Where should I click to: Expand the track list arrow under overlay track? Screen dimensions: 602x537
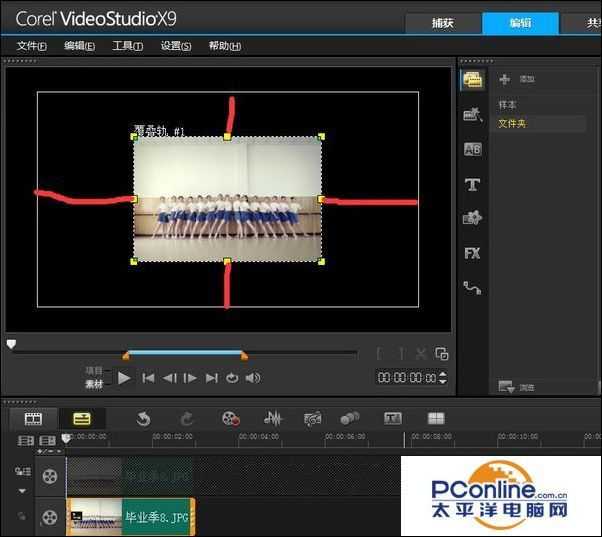(x=21, y=491)
